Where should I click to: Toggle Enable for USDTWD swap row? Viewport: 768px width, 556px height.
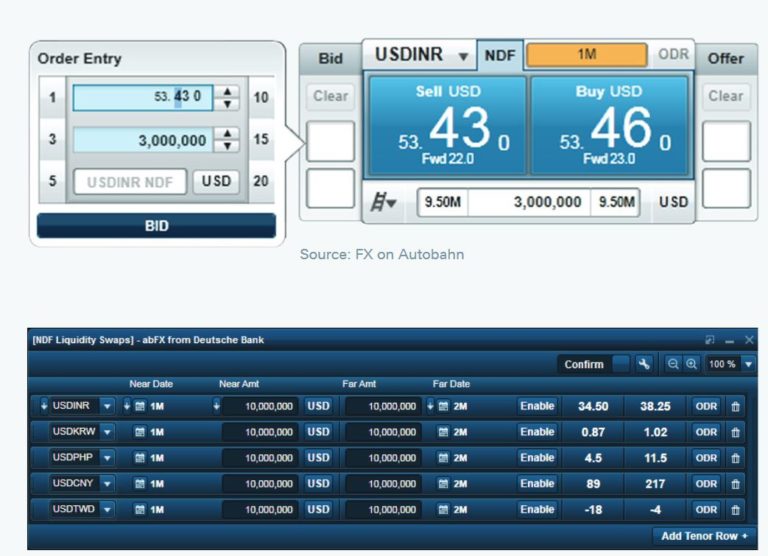pyautogui.click(x=537, y=510)
